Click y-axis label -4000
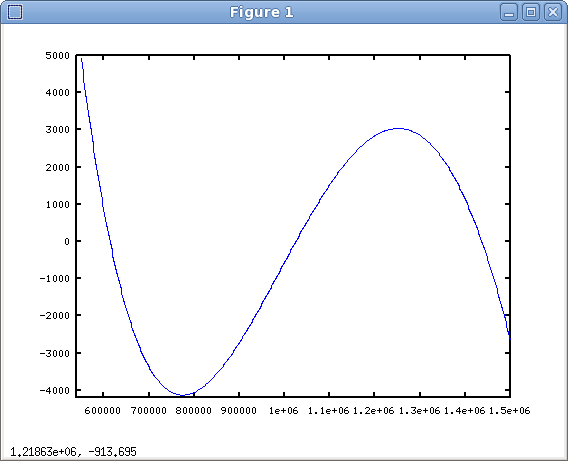This screenshot has height=461, width=568. pos(55,391)
